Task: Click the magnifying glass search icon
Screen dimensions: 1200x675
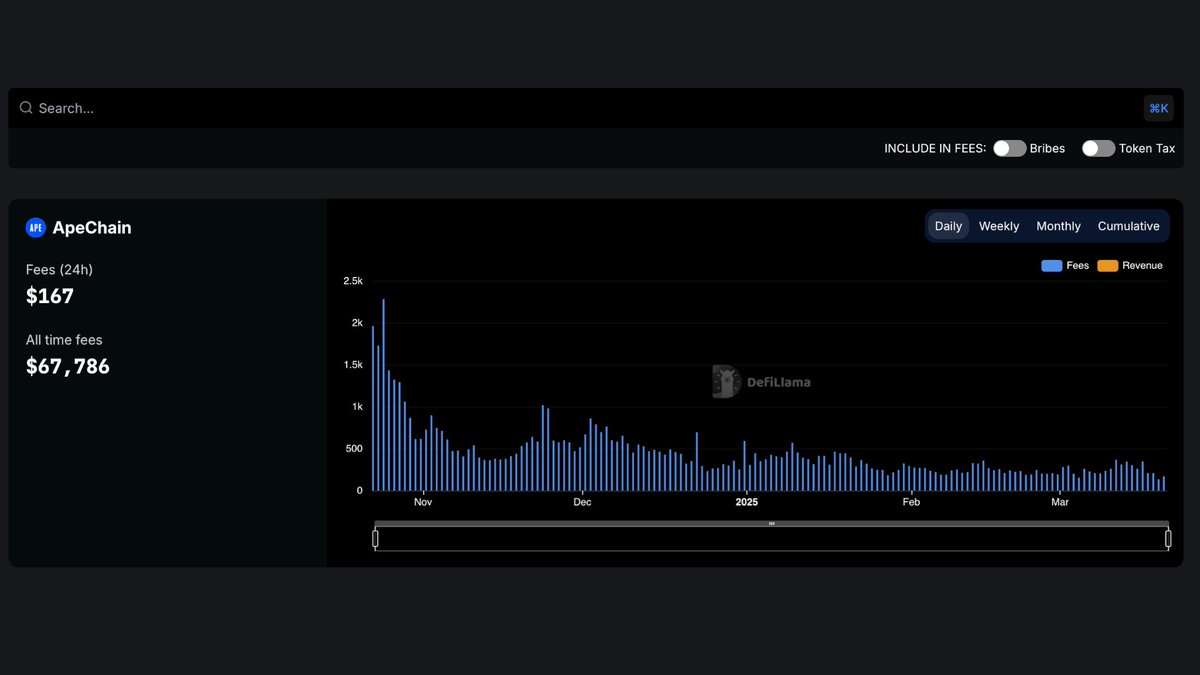Action: tap(26, 108)
